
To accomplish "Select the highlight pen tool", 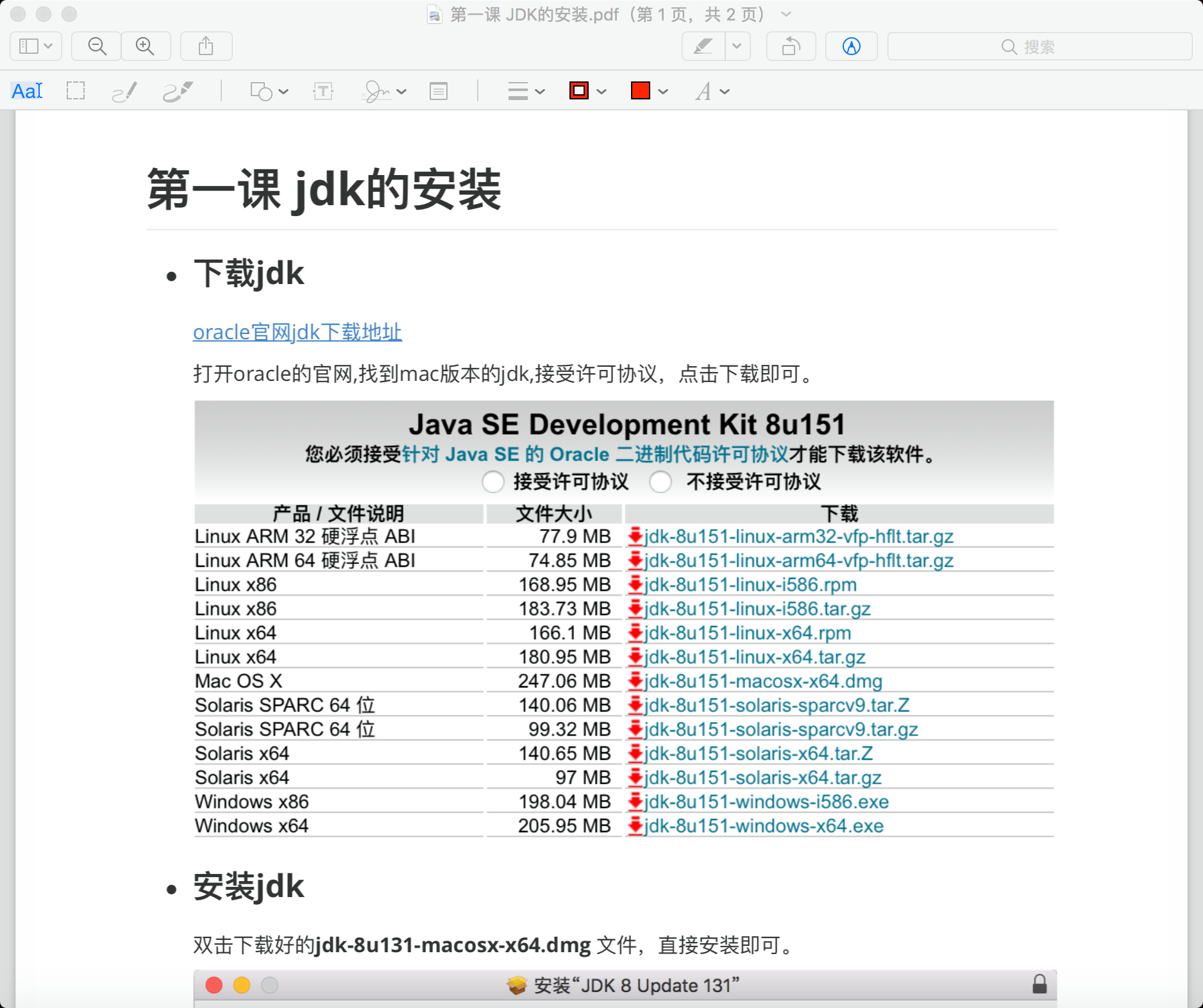I will coord(703,46).
